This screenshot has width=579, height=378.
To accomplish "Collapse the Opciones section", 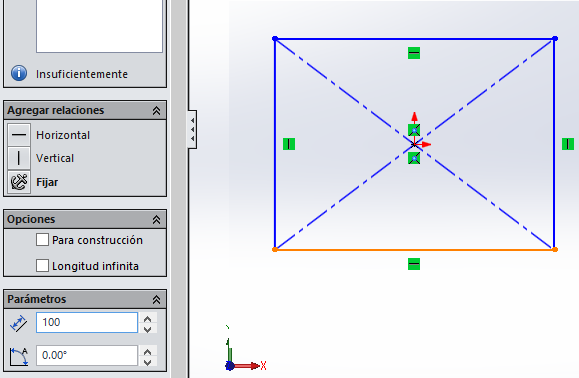I will click(157, 220).
